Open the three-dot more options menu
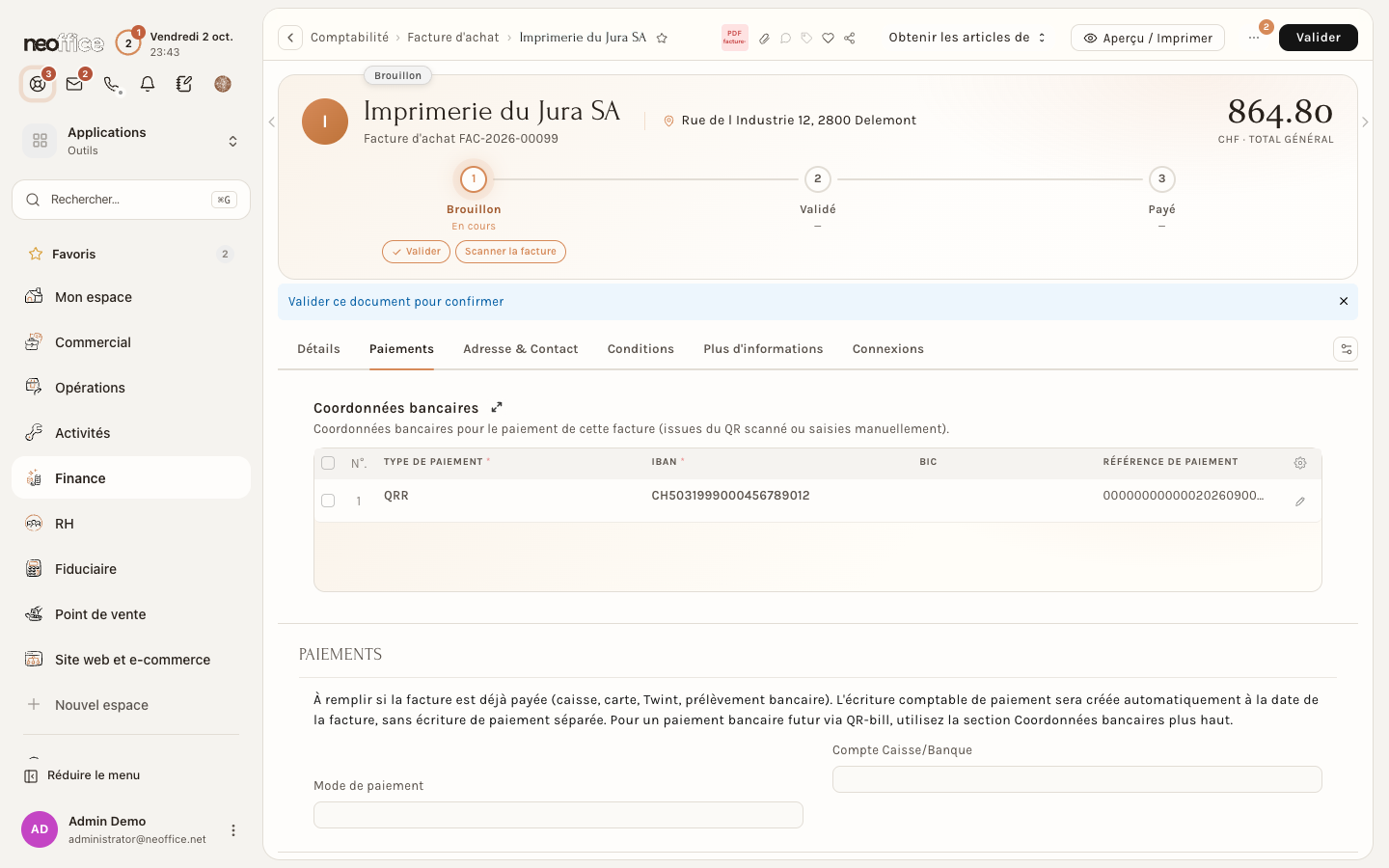 [1254, 38]
